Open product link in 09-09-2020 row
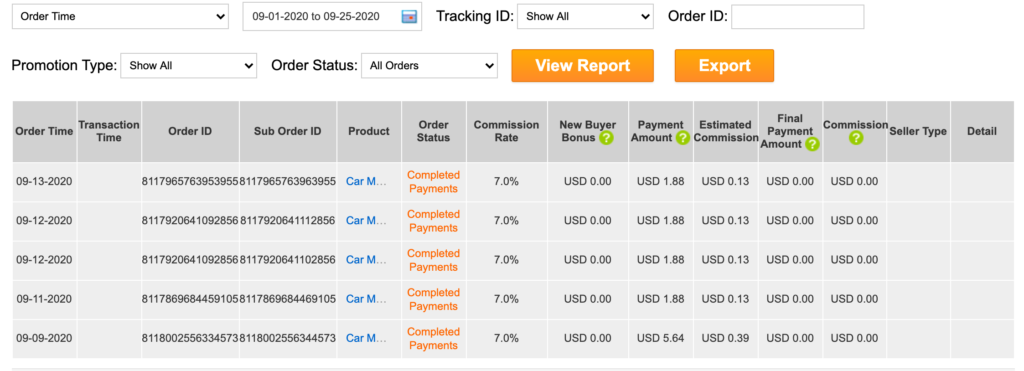Screen dimensions: 1024x371 tap(366, 338)
